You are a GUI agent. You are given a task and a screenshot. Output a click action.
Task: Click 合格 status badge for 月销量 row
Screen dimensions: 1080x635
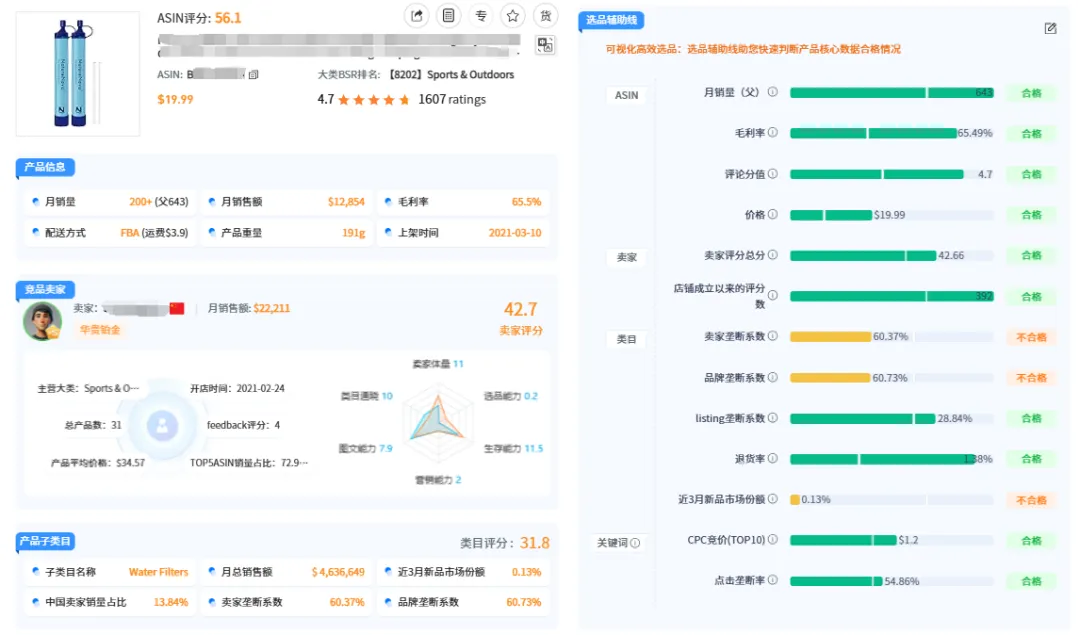pyautogui.click(x=1031, y=93)
